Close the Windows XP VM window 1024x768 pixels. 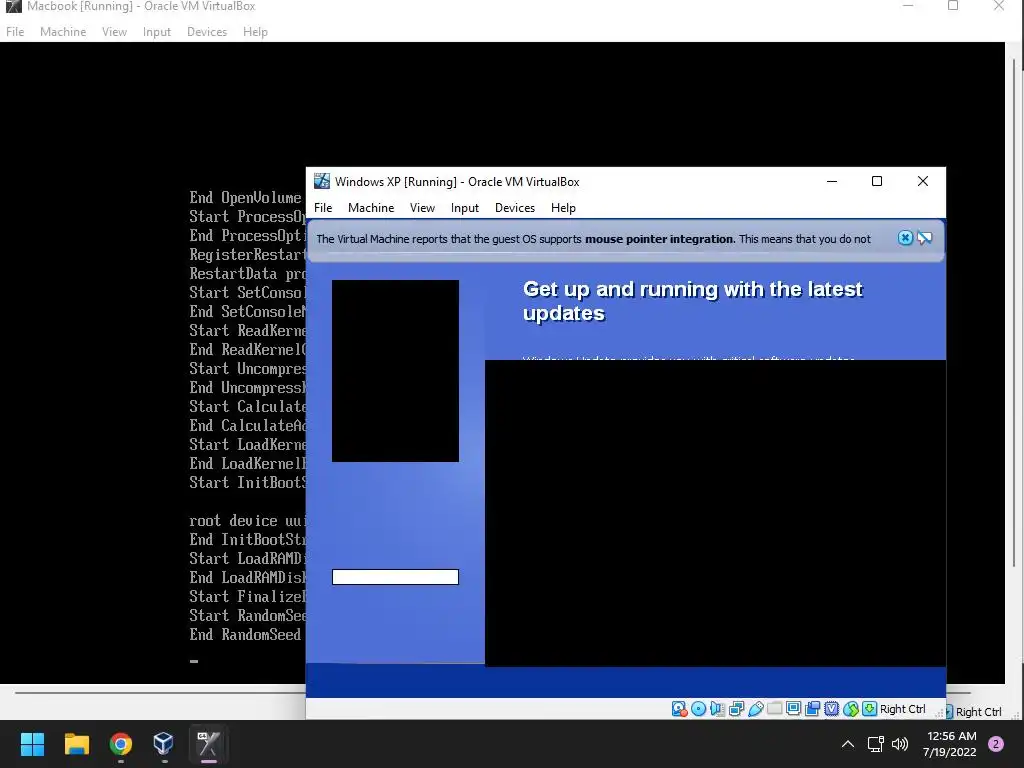(923, 181)
